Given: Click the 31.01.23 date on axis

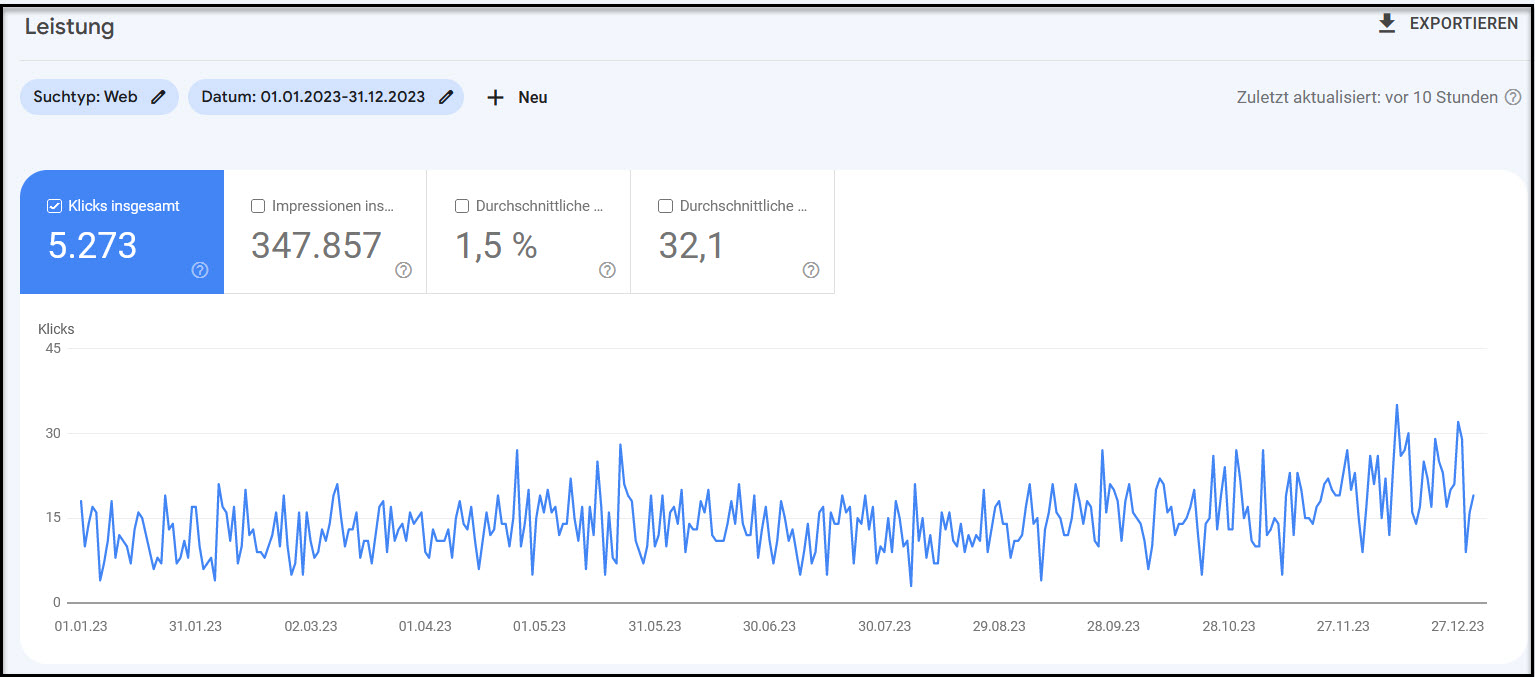Looking at the screenshot, I should click(x=195, y=626).
